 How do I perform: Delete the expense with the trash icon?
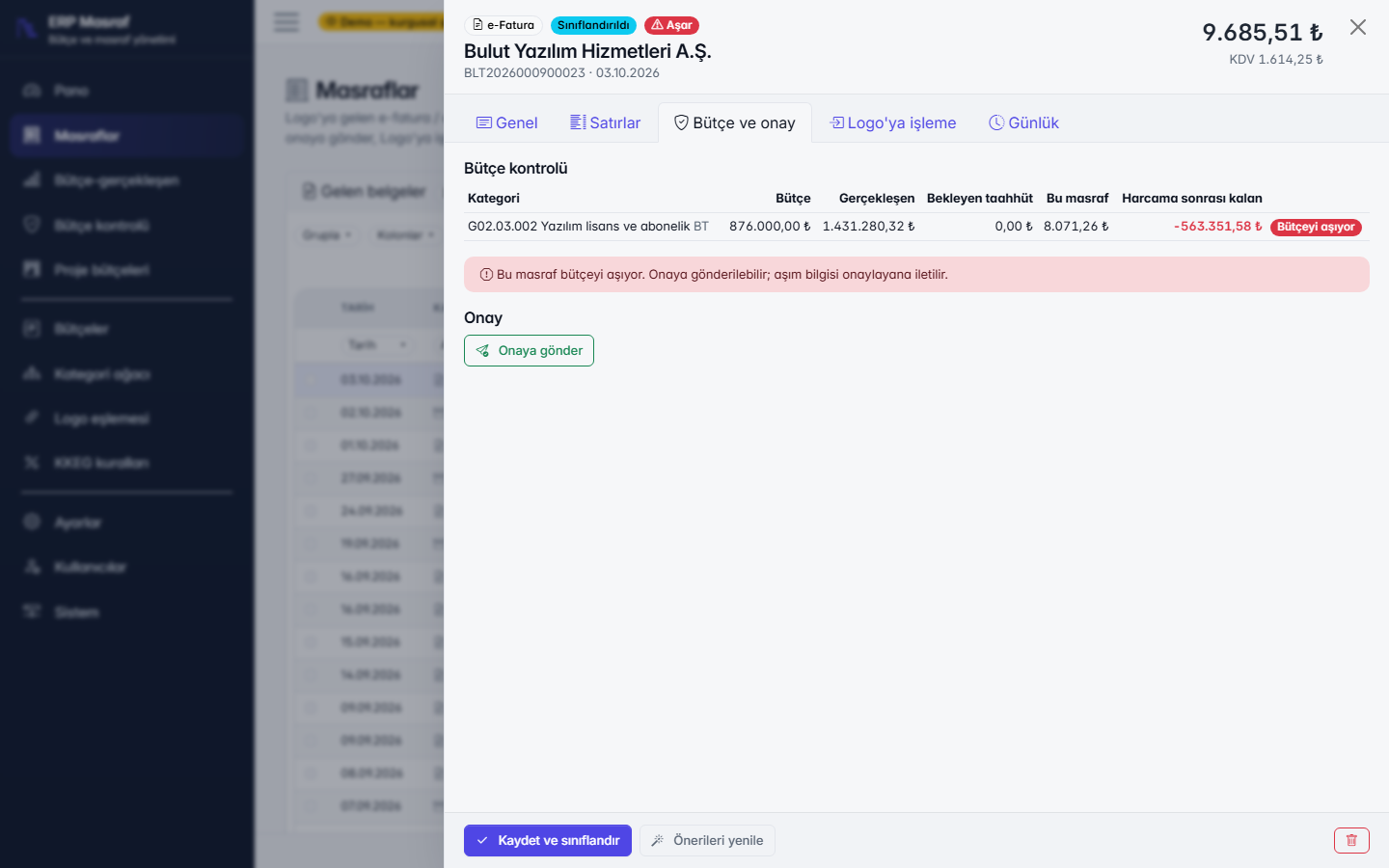[x=1351, y=840]
